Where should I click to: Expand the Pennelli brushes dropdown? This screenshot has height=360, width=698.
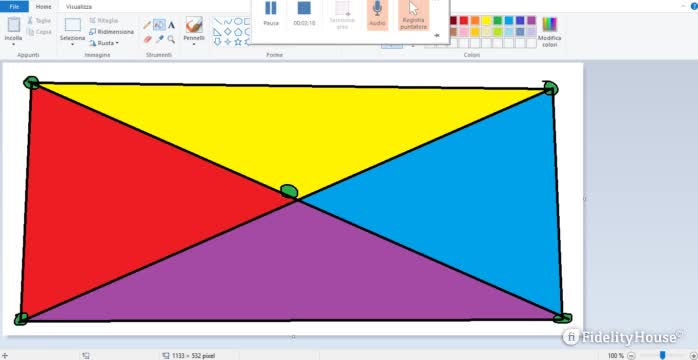[x=194, y=44]
